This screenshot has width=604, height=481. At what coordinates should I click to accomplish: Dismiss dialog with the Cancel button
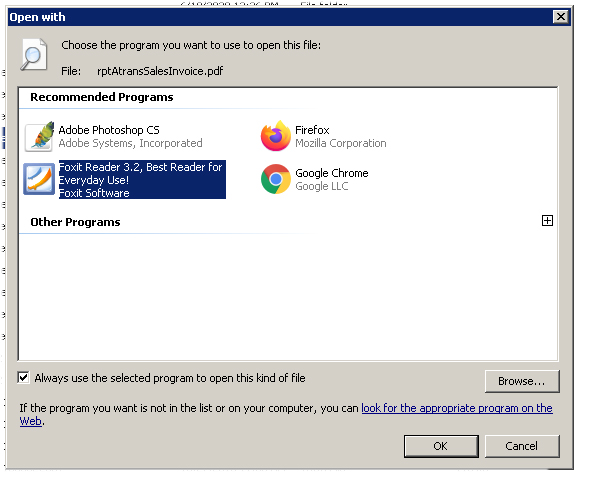pyautogui.click(x=522, y=446)
